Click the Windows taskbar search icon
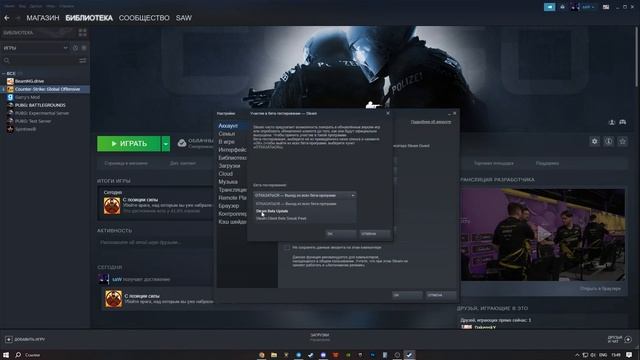Screen dimensions: 640x360 [x=18, y=355]
